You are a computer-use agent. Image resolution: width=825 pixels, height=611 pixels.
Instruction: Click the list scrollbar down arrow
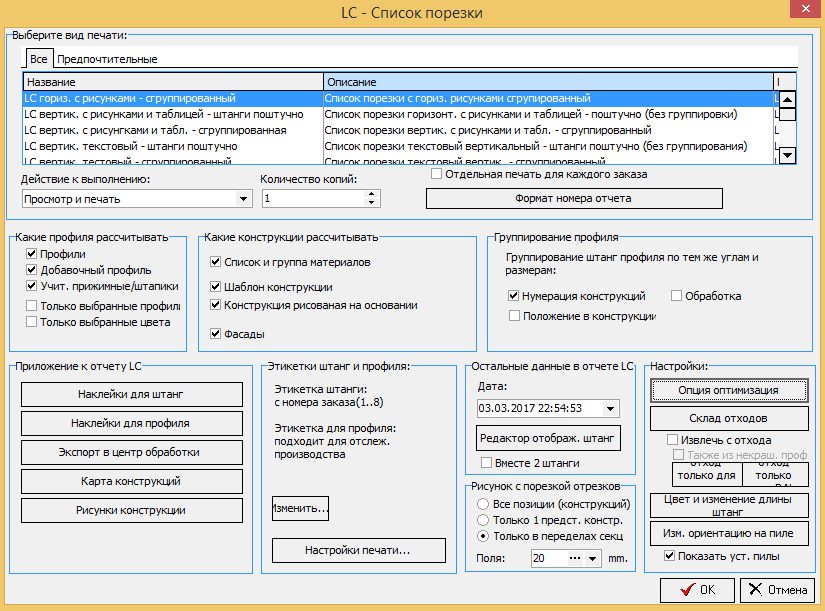787,155
